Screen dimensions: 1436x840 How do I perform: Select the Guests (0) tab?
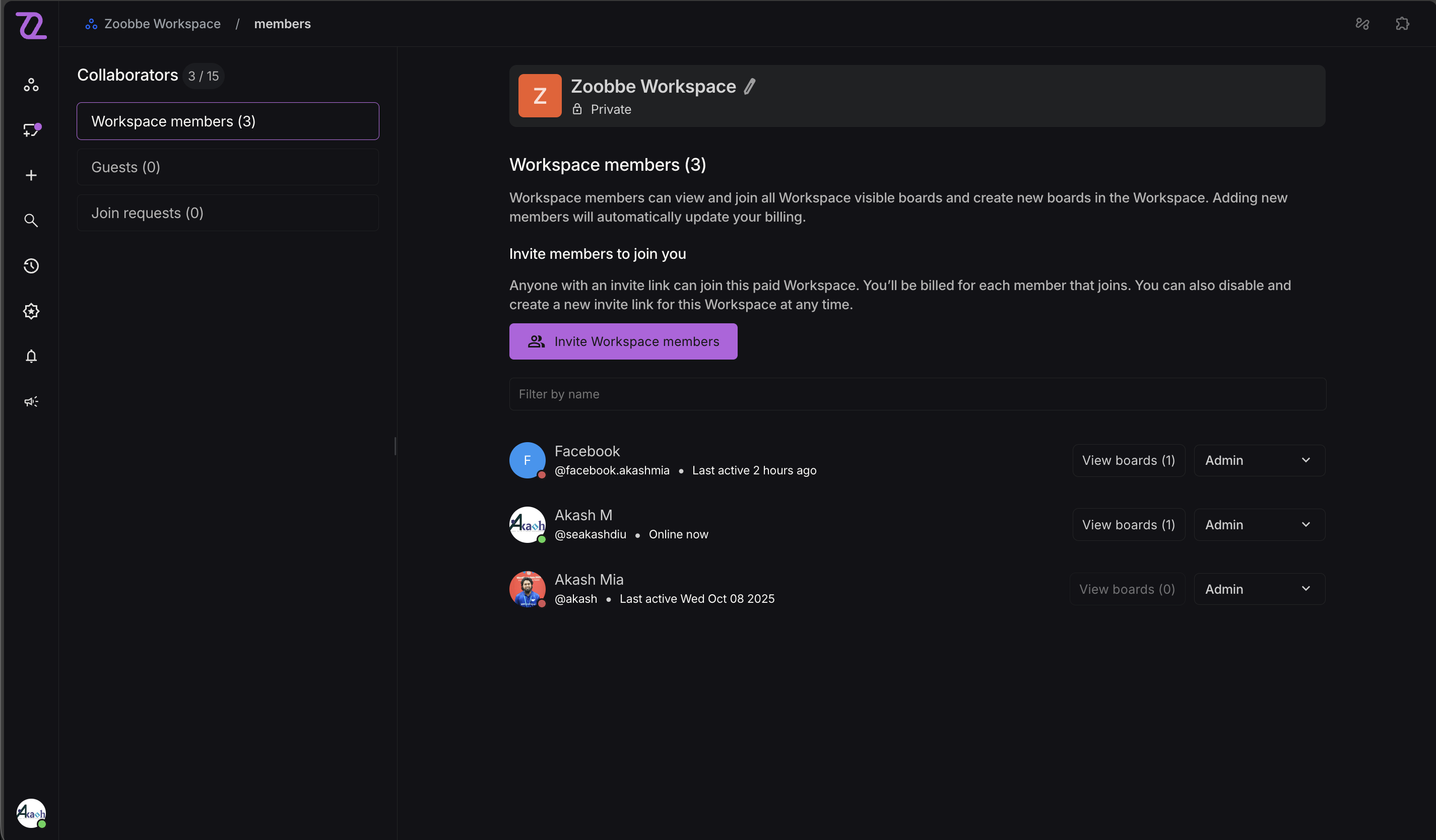coord(227,167)
